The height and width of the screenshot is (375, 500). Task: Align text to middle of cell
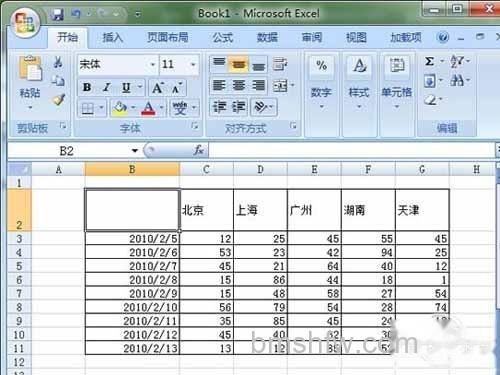pyautogui.click(x=239, y=64)
